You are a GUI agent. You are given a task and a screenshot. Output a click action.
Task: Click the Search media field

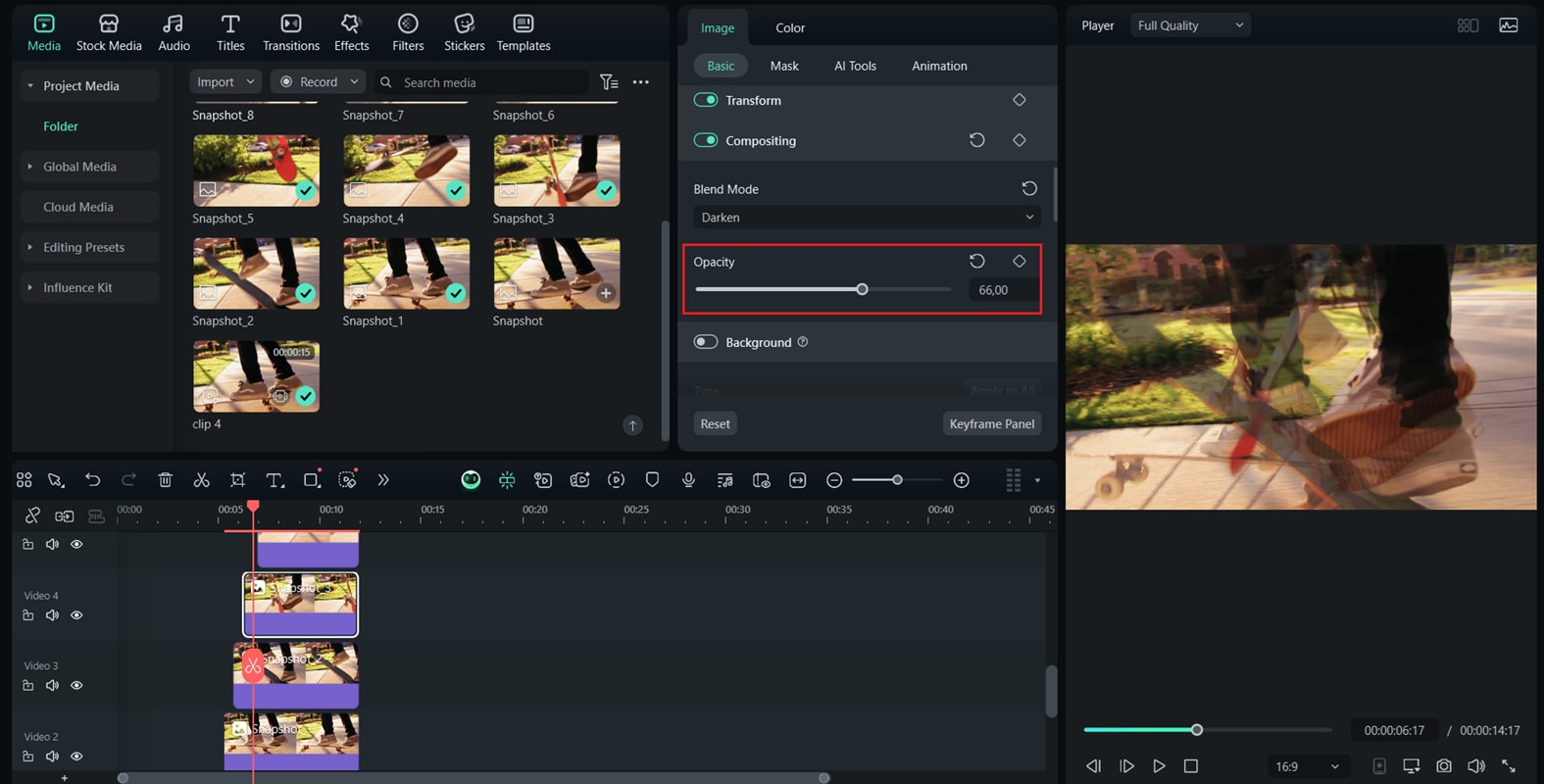pos(482,82)
